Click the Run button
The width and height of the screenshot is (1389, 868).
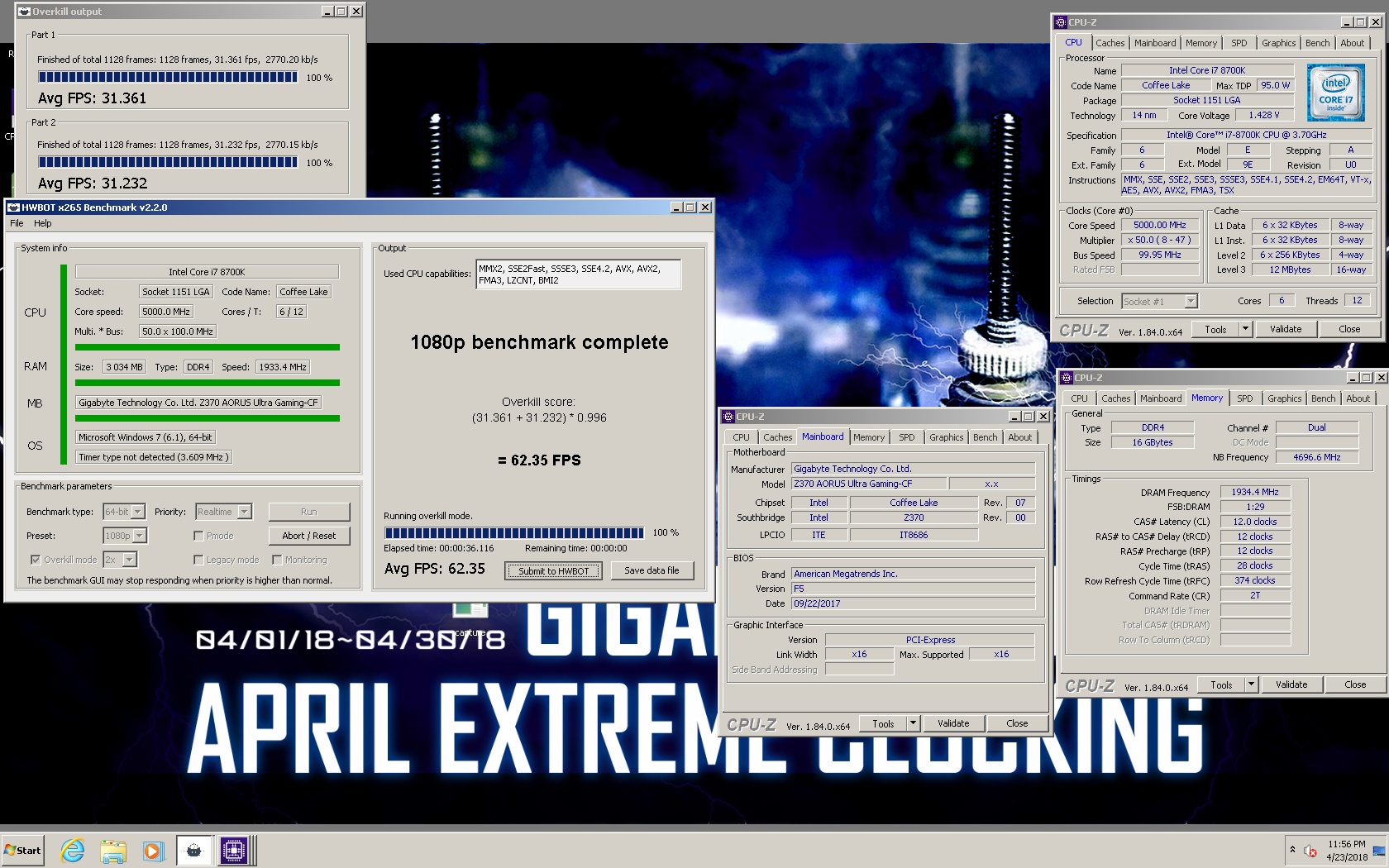pyautogui.click(x=309, y=512)
